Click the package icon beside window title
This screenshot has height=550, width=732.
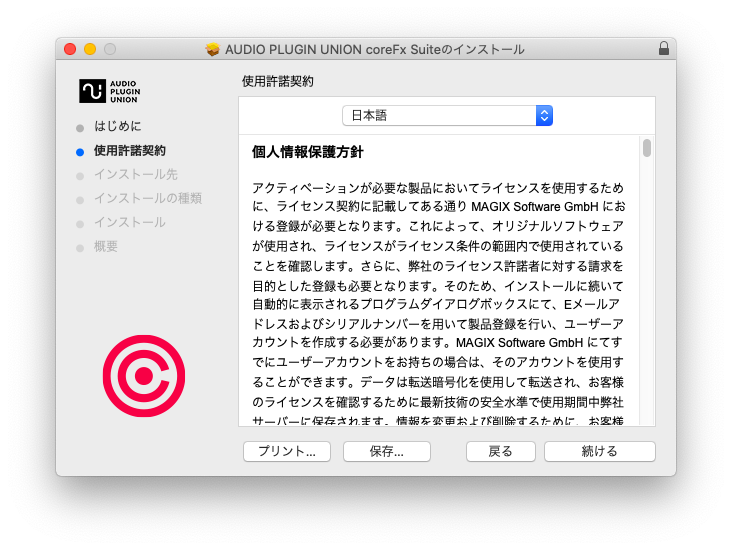[x=212, y=49]
